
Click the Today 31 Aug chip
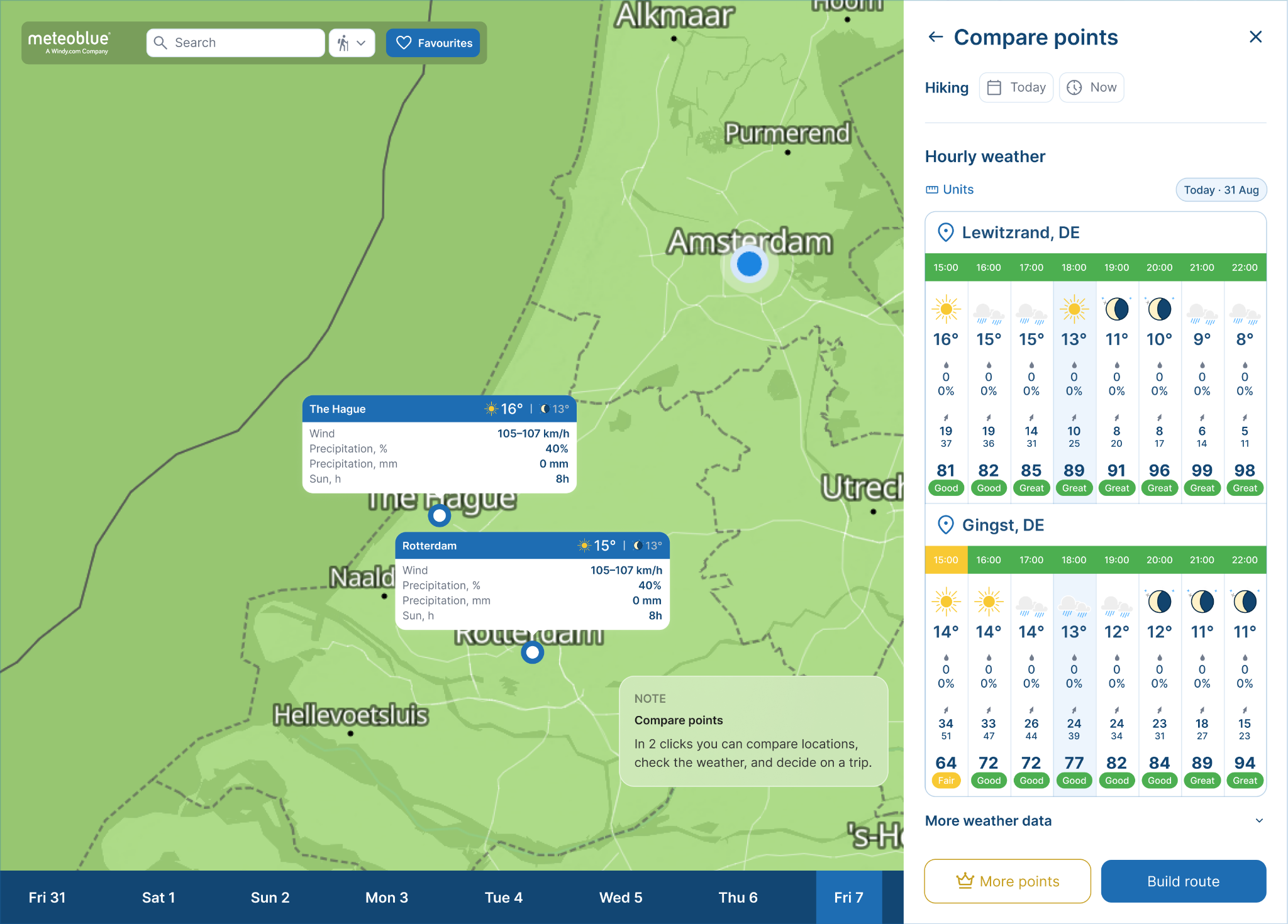[x=1221, y=190]
